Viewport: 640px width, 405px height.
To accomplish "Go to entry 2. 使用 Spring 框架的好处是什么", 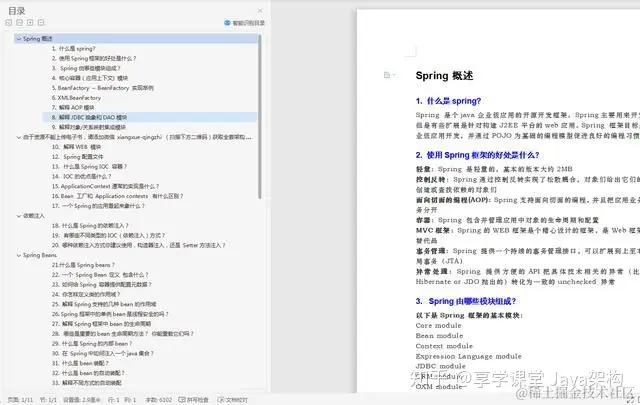I will [x=94, y=58].
